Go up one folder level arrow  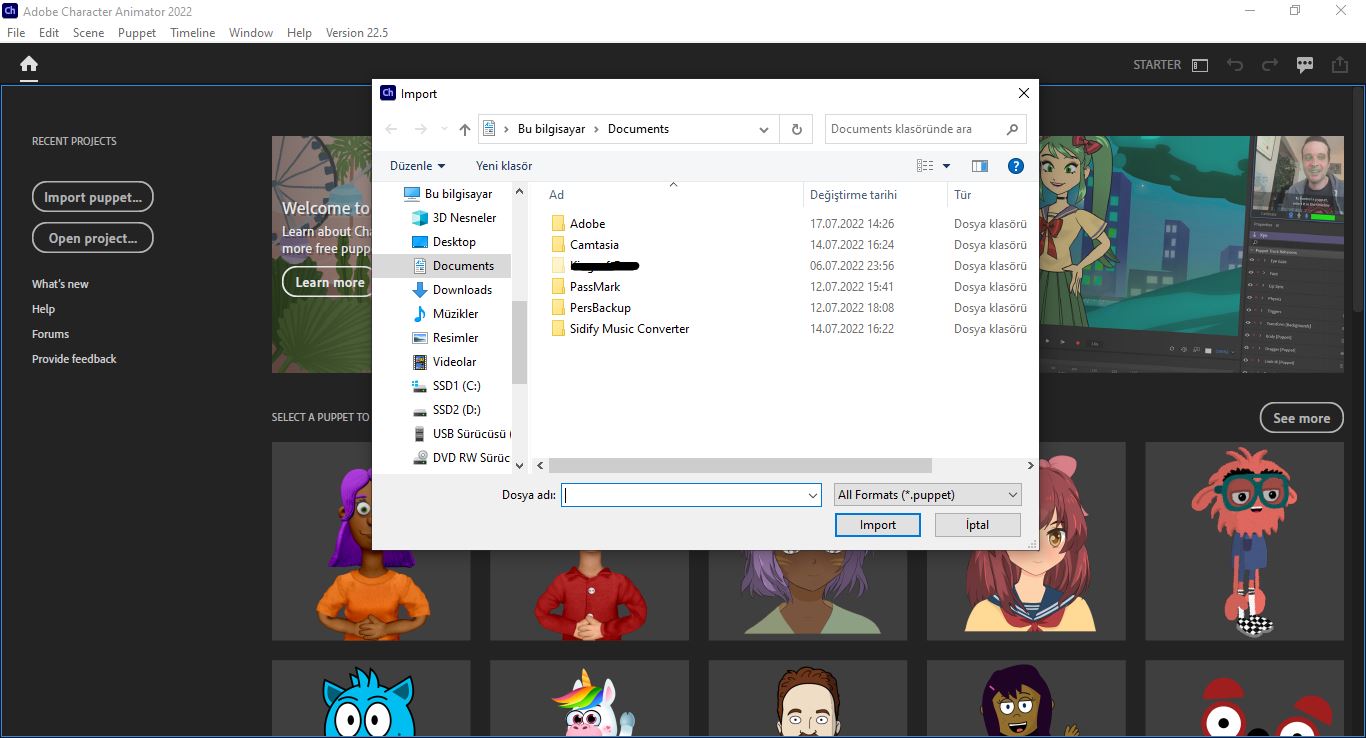click(x=465, y=129)
